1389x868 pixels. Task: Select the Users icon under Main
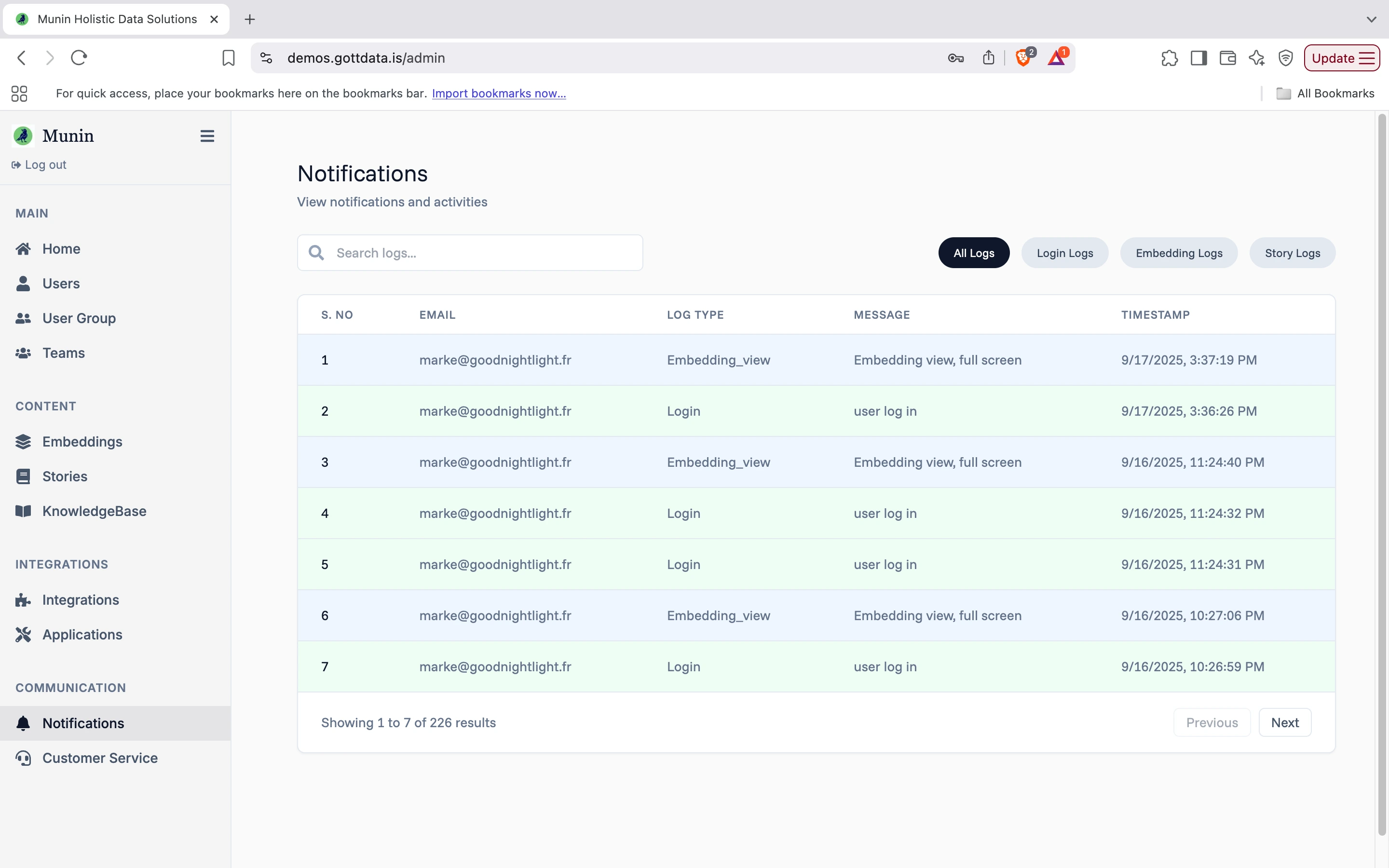tap(23, 283)
